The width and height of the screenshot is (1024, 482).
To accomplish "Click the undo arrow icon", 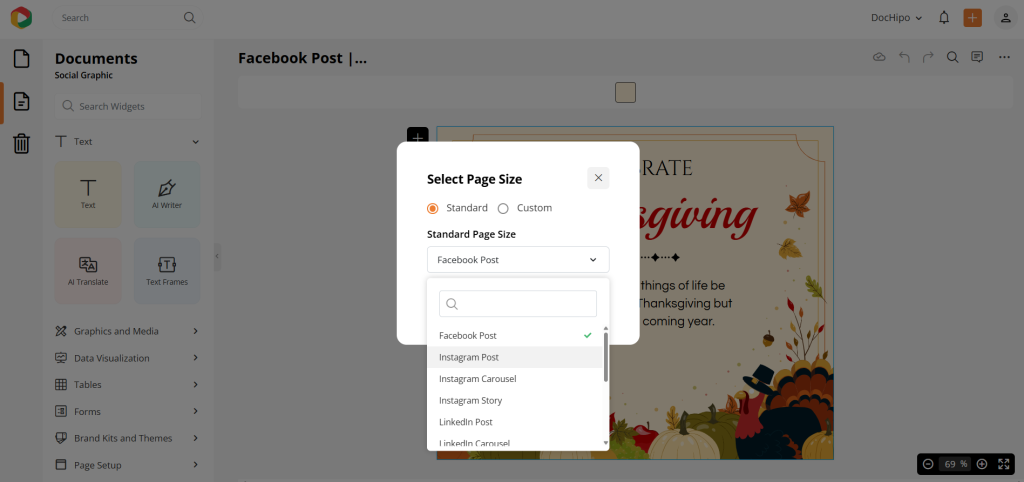I will click(x=904, y=58).
